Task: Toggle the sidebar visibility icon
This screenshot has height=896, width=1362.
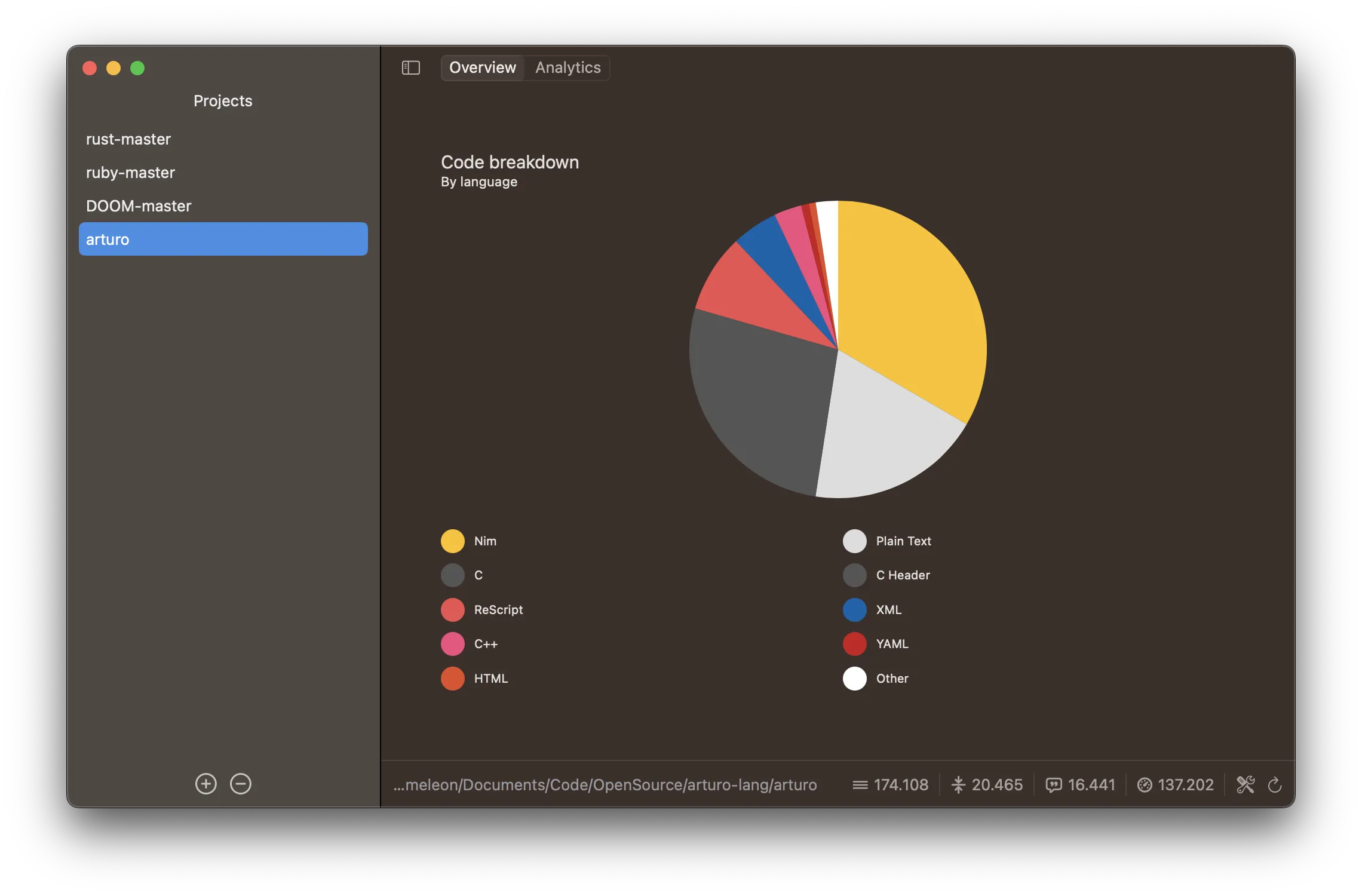Action: pos(410,67)
